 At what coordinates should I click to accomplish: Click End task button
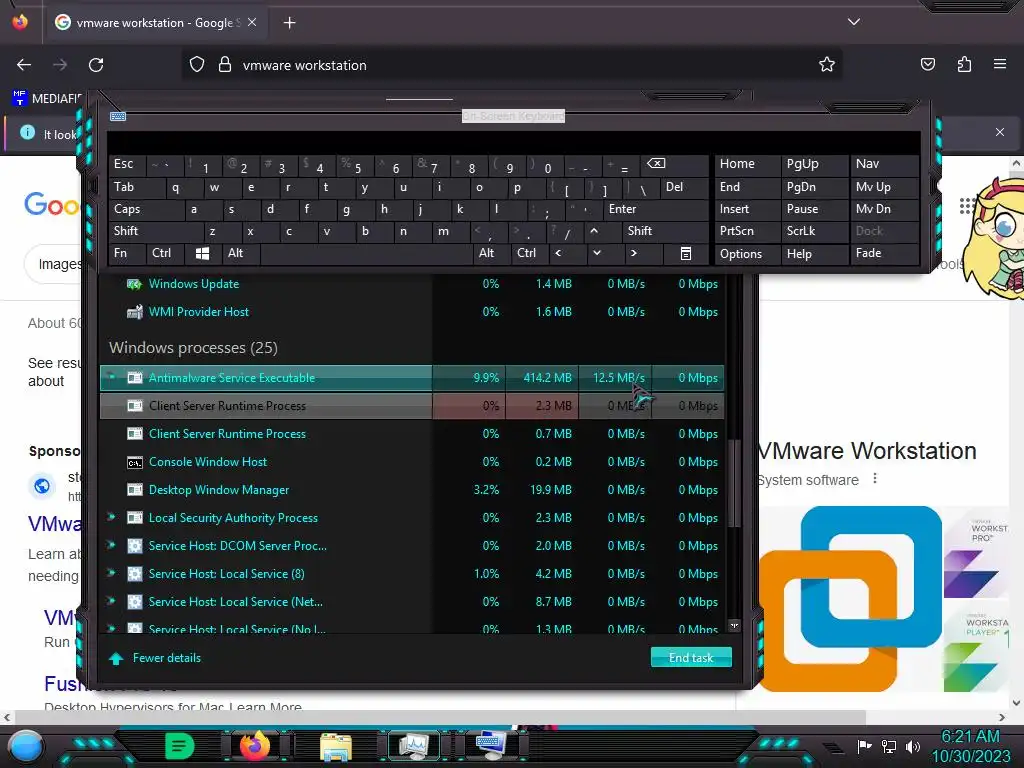[691, 658]
